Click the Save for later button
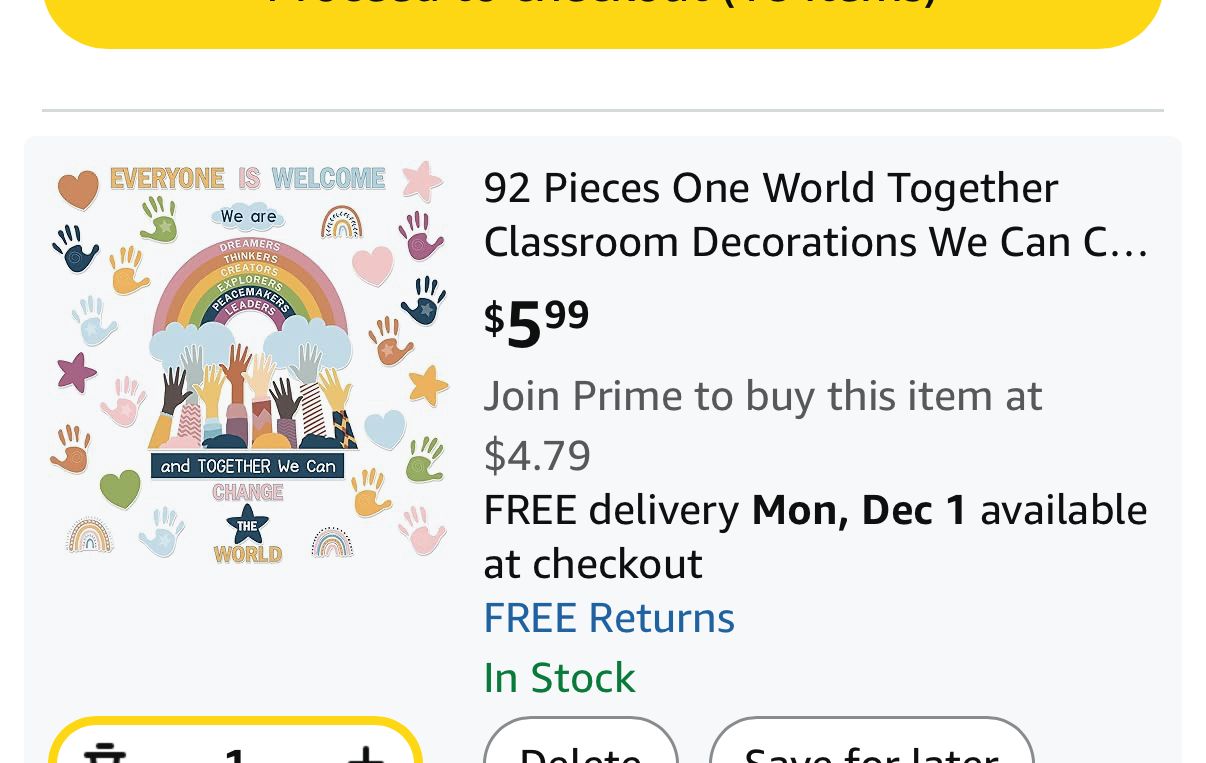This screenshot has width=1206, height=763. tap(871, 750)
